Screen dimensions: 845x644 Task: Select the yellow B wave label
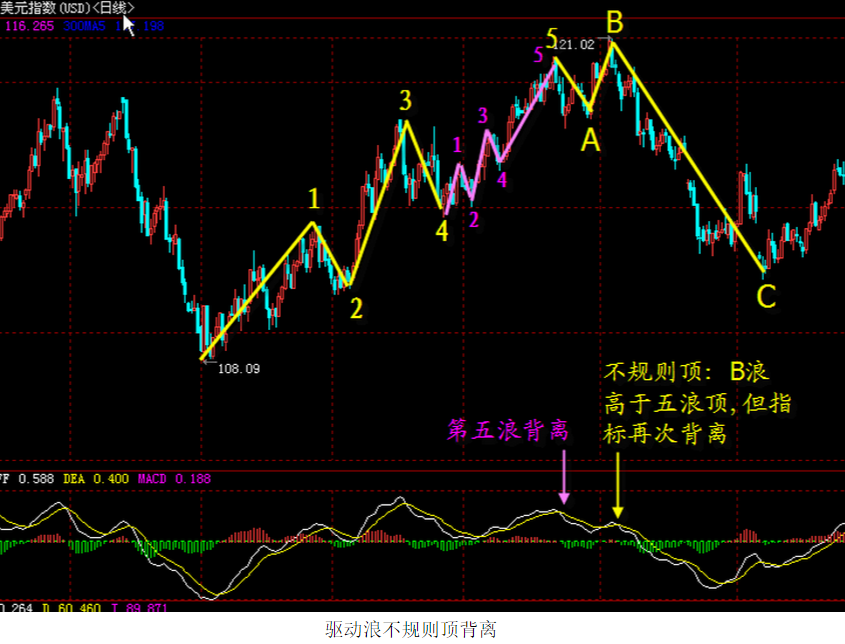tap(615, 23)
